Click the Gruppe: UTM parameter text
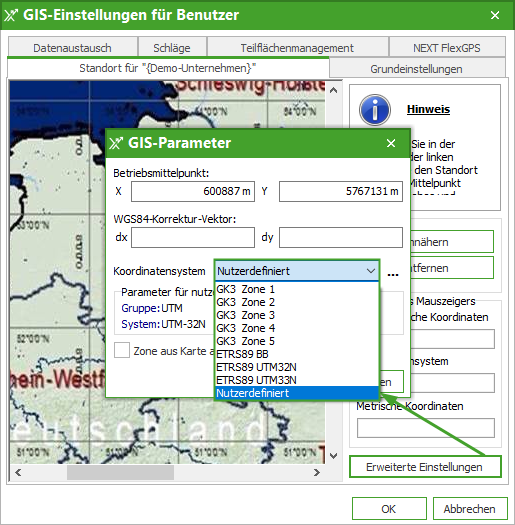The width and height of the screenshot is (515, 525). tap(152, 308)
